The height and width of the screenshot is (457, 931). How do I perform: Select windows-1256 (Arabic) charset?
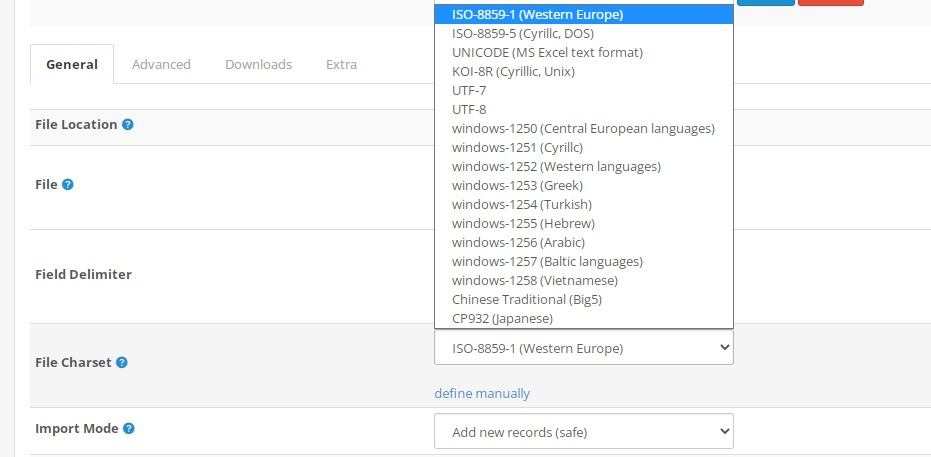click(x=518, y=242)
